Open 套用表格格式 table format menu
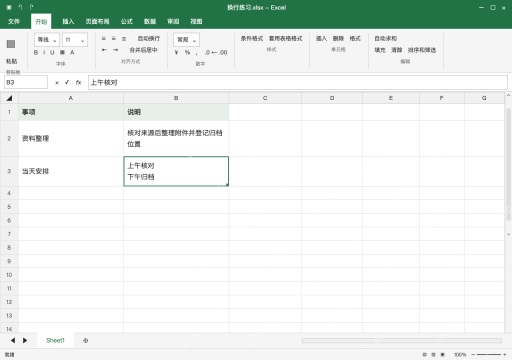512x360 pixels. [x=286, y=39]
